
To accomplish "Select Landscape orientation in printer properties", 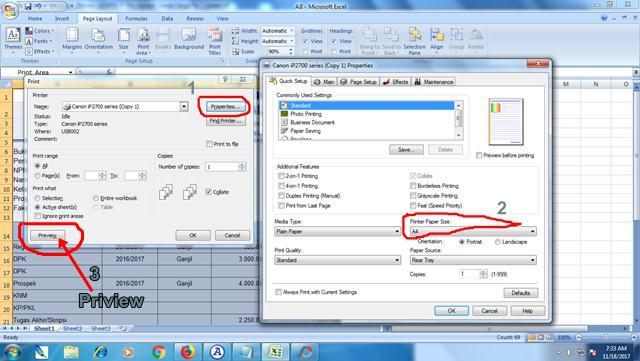I will tap(497, 242).
